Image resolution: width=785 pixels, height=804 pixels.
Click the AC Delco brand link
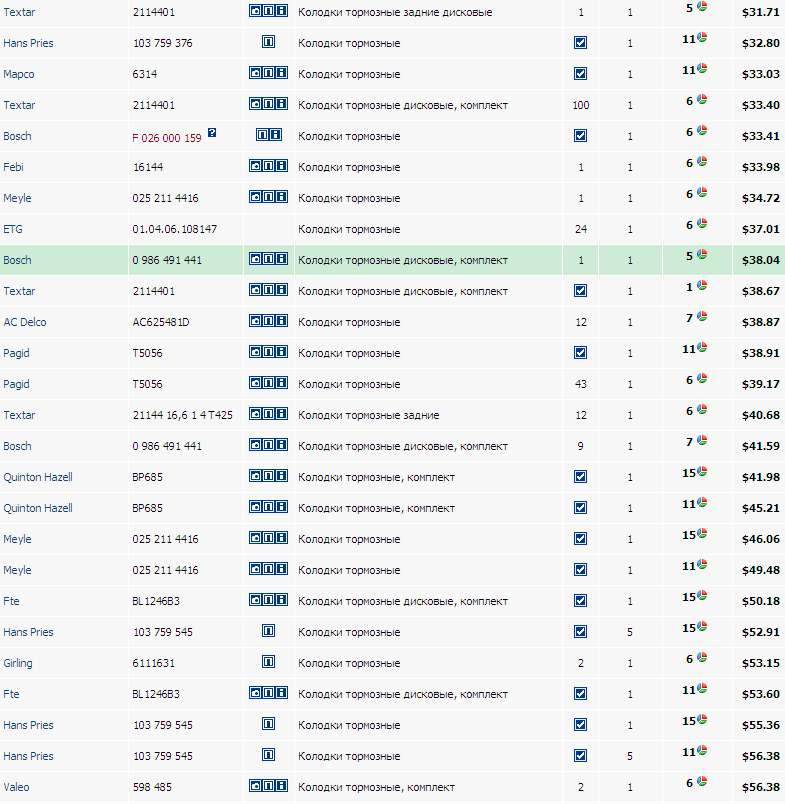coord(25,322)
